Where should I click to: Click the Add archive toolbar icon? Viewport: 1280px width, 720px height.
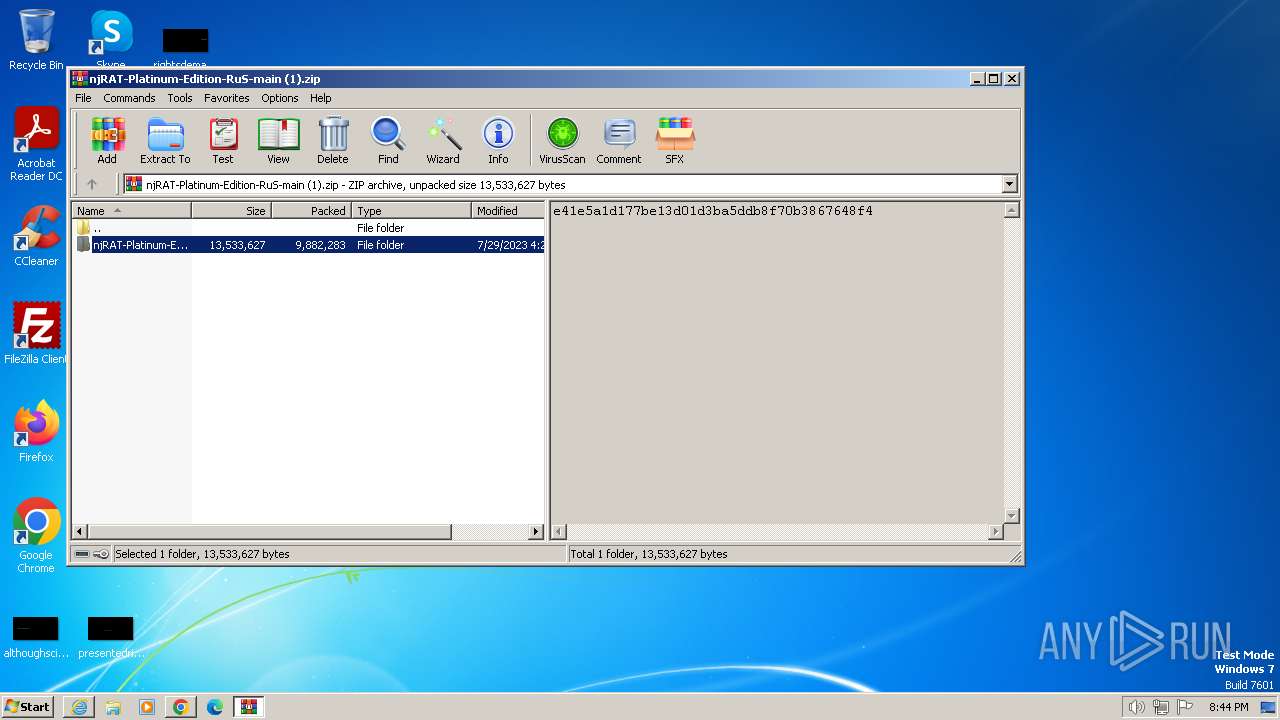click(x=107, y=141)
